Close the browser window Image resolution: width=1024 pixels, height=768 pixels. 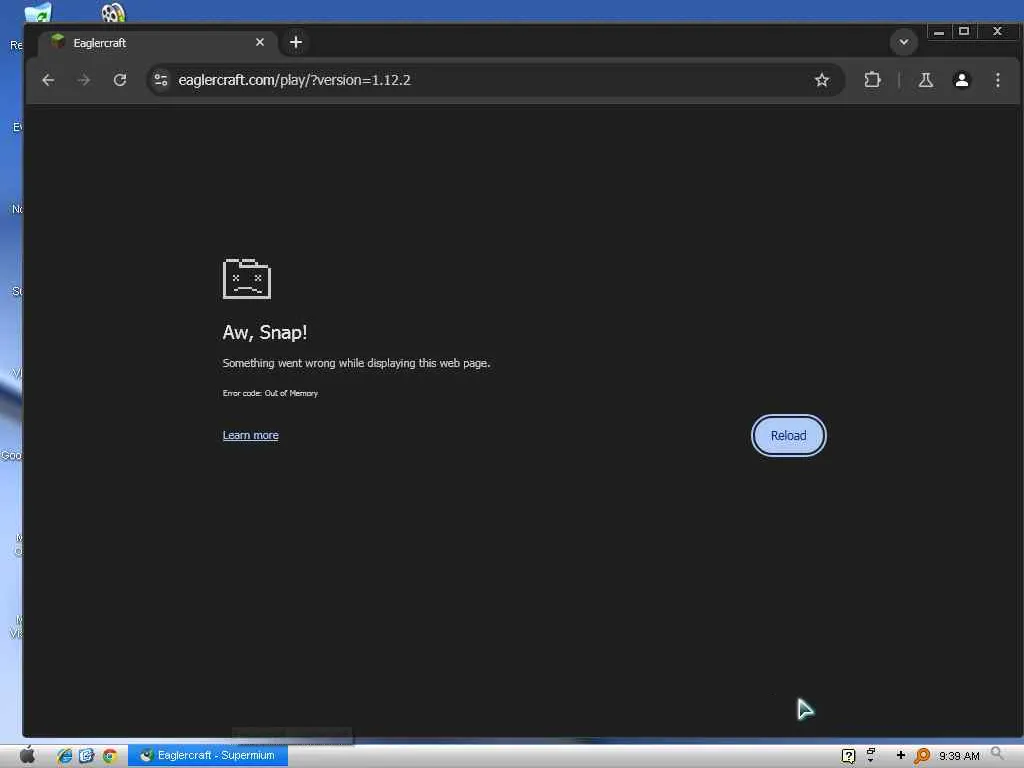point(997,31)
